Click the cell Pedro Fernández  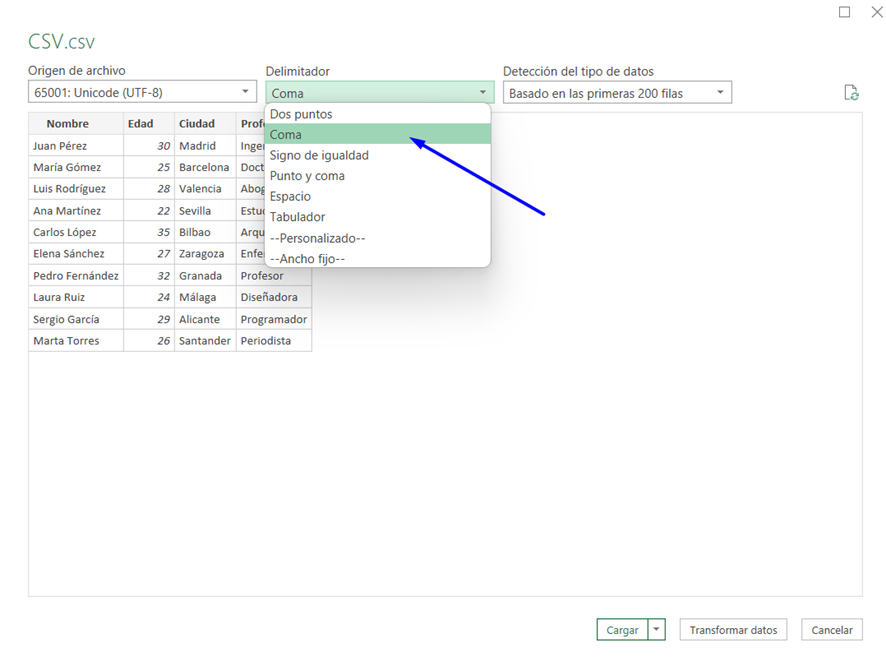(76, 276)
